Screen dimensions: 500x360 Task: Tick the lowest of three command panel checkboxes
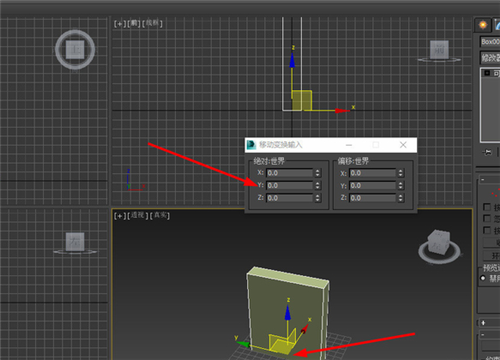[x=487, y=230]
